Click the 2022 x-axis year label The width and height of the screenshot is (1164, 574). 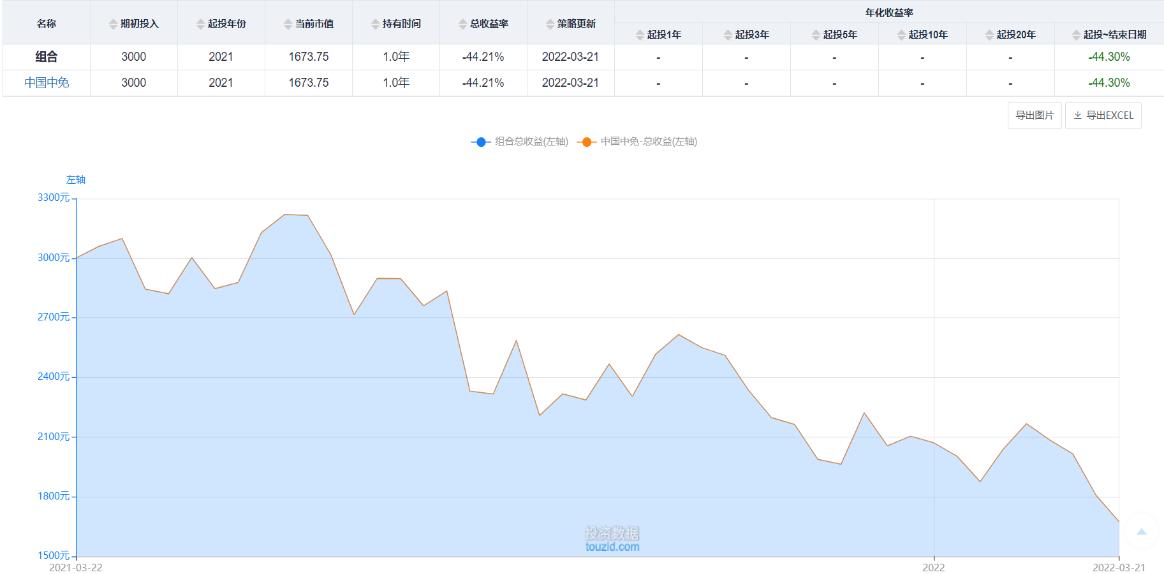pos(933,567)
